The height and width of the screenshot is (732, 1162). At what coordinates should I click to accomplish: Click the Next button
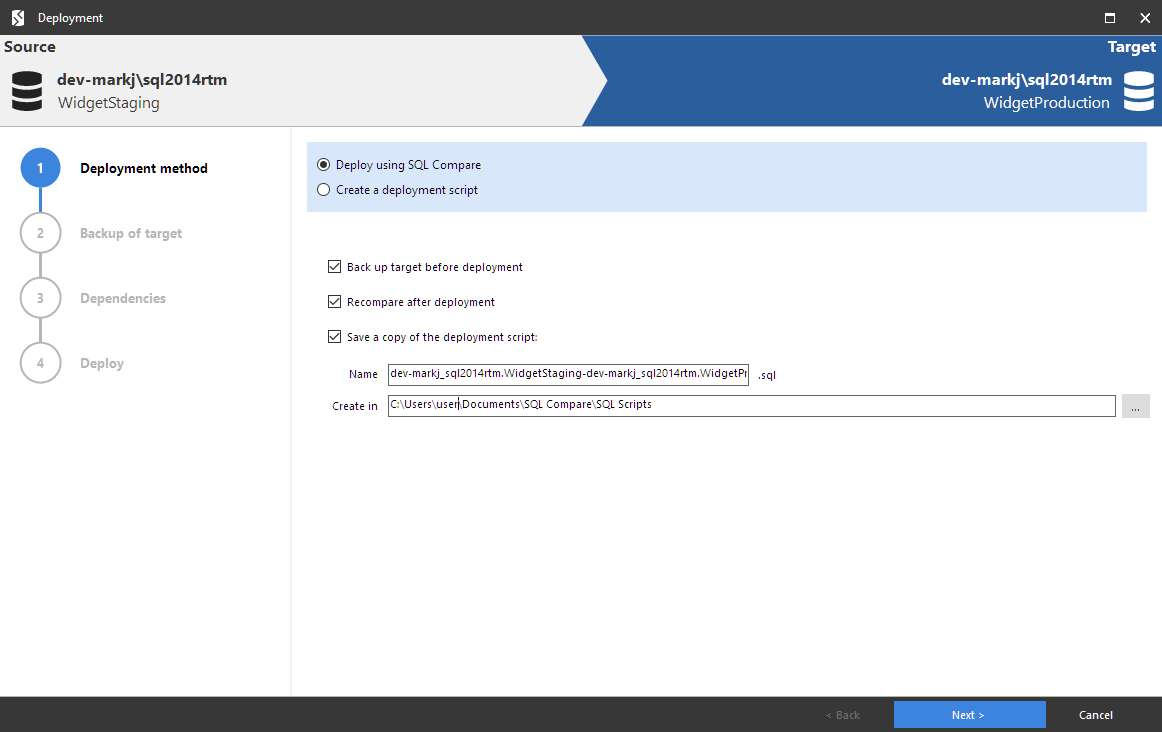point(968,714)
